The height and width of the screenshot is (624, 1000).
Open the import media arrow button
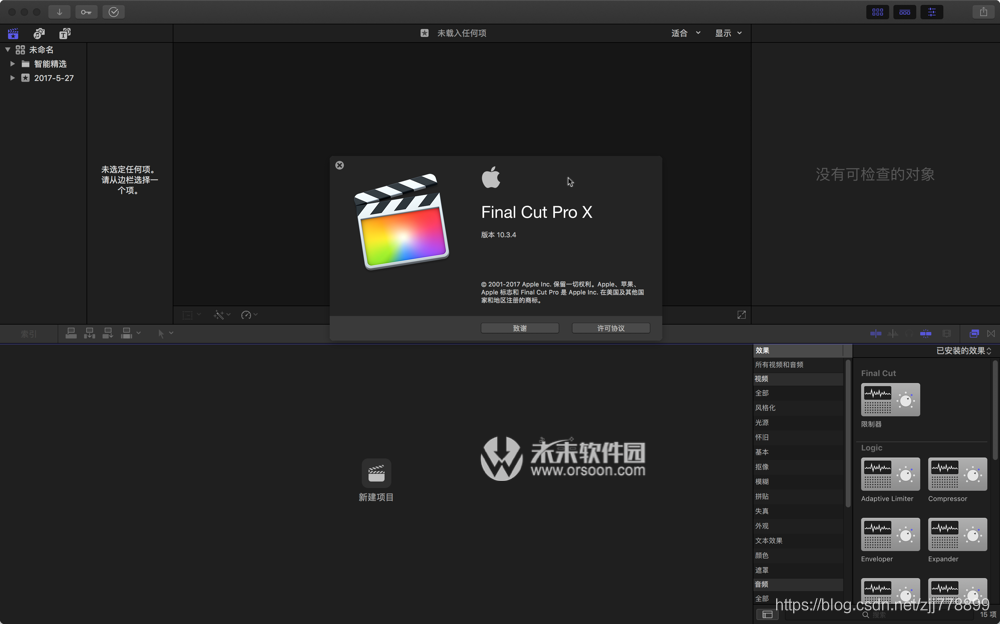click(x=59, y=12)
